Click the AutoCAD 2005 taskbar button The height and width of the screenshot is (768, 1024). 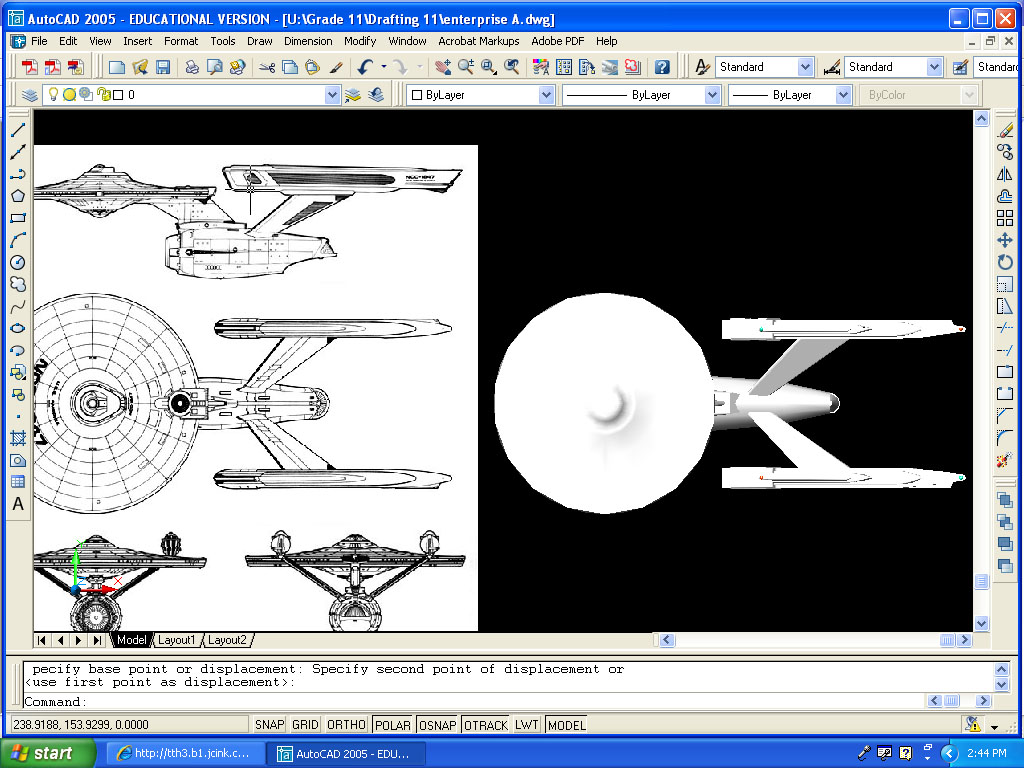coord(346,754)
